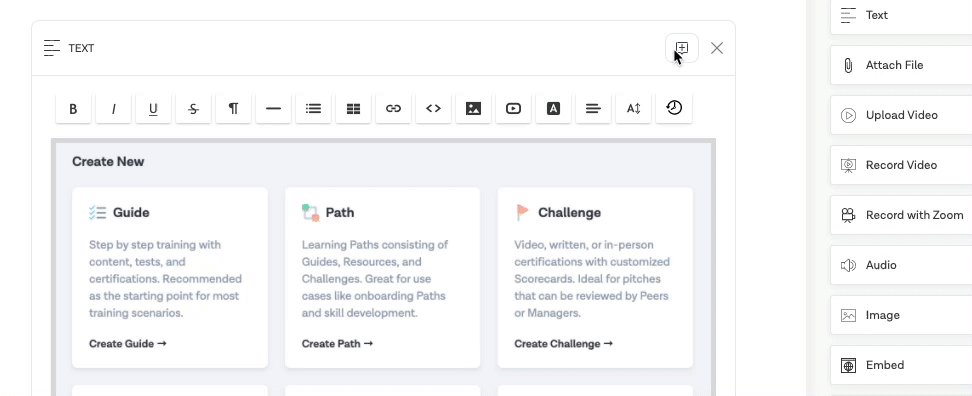Screen dimensions: 972x396
Task: Click the paperclip icon for Attach File
Action: click(848, 65)
